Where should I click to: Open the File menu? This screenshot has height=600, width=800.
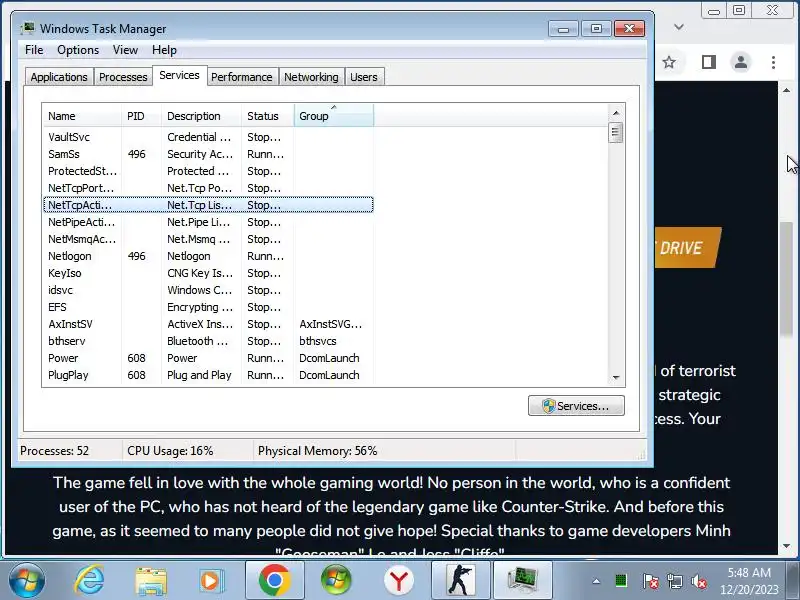pos(34,50)
